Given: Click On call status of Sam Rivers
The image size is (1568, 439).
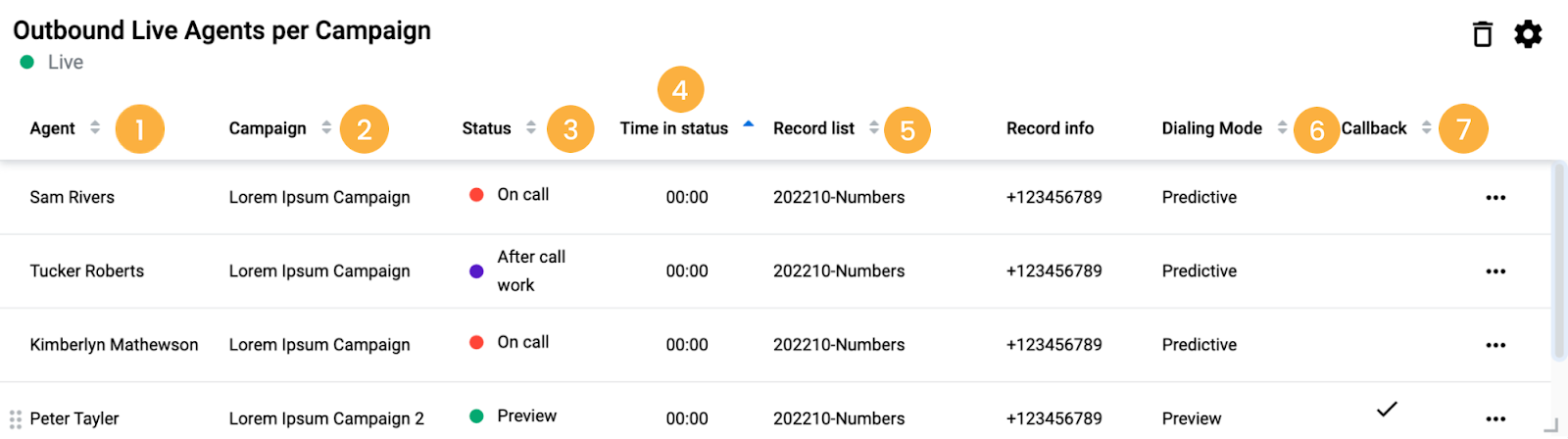Looking at the screenshot, I should pyautogui.click(x=522, y=194).
